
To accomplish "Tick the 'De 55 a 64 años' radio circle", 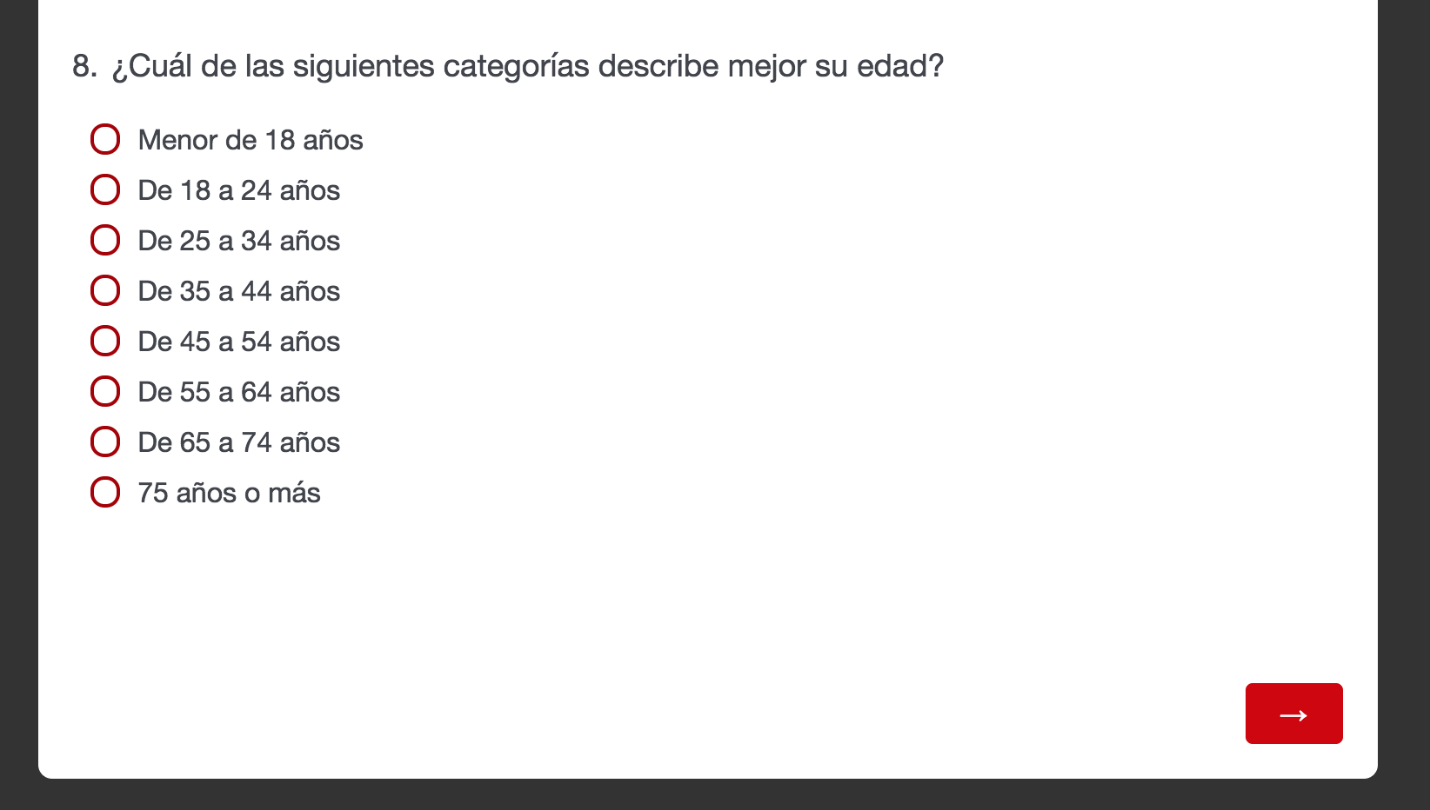I will pyautogui.click(x=105, y=391).
